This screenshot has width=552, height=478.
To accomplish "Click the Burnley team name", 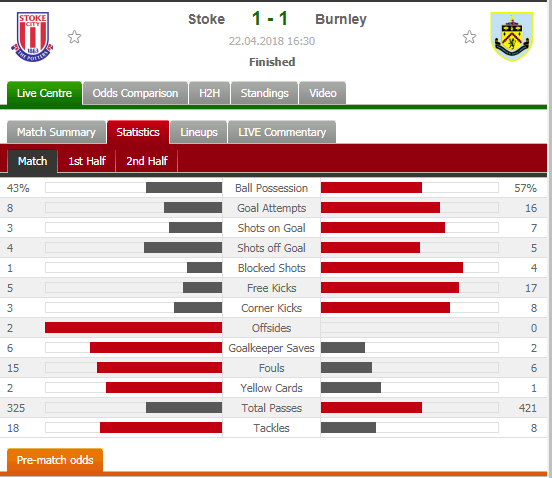I will point(341,19).
